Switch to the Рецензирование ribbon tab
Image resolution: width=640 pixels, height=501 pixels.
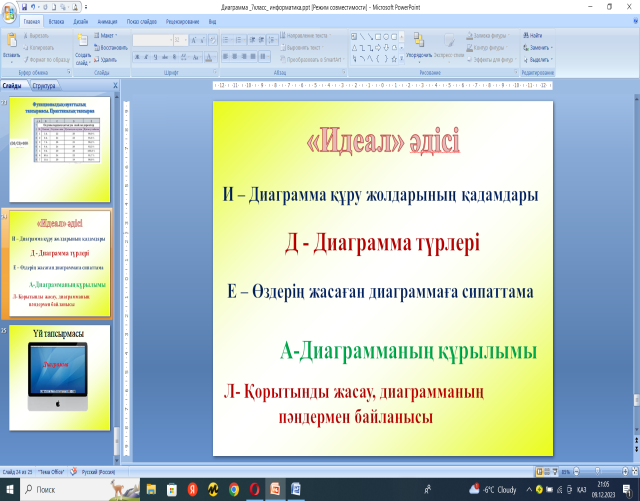click(x=182, y=22)
